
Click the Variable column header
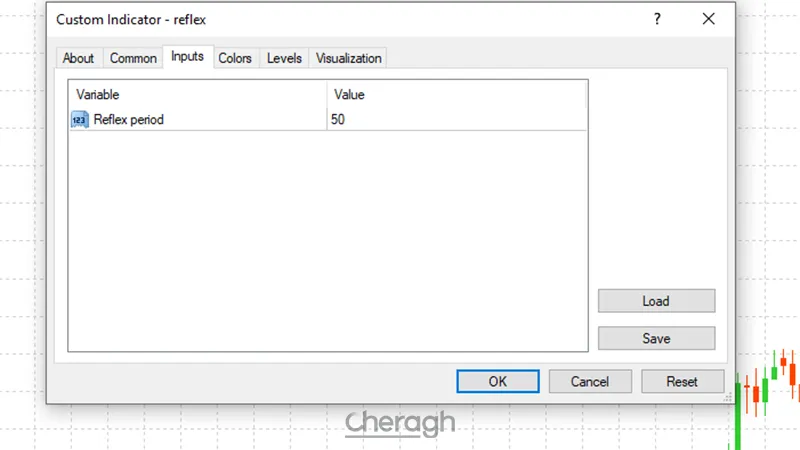(x=197, y=95)
